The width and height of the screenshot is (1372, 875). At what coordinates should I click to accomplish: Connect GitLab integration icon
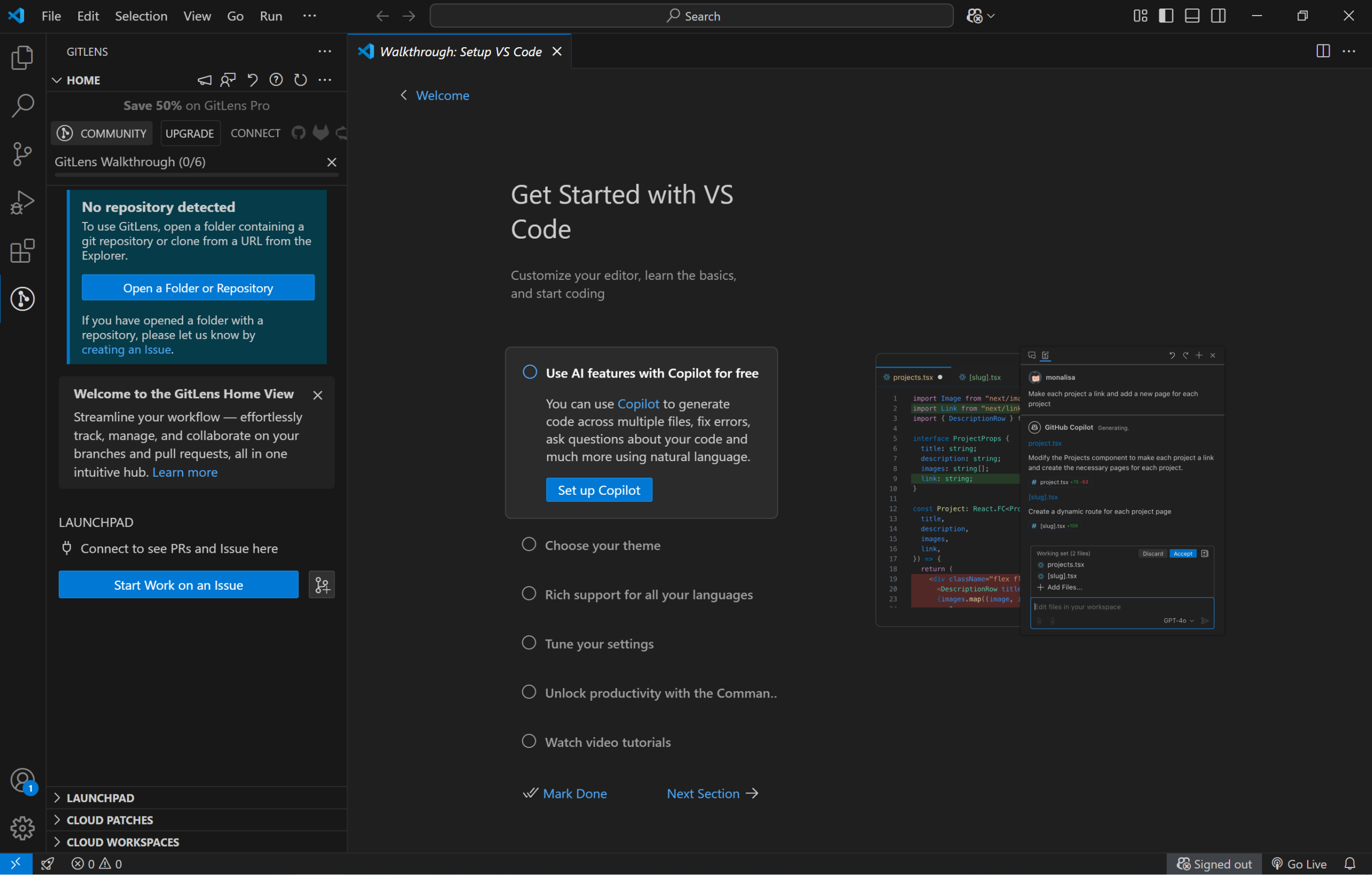321,133
